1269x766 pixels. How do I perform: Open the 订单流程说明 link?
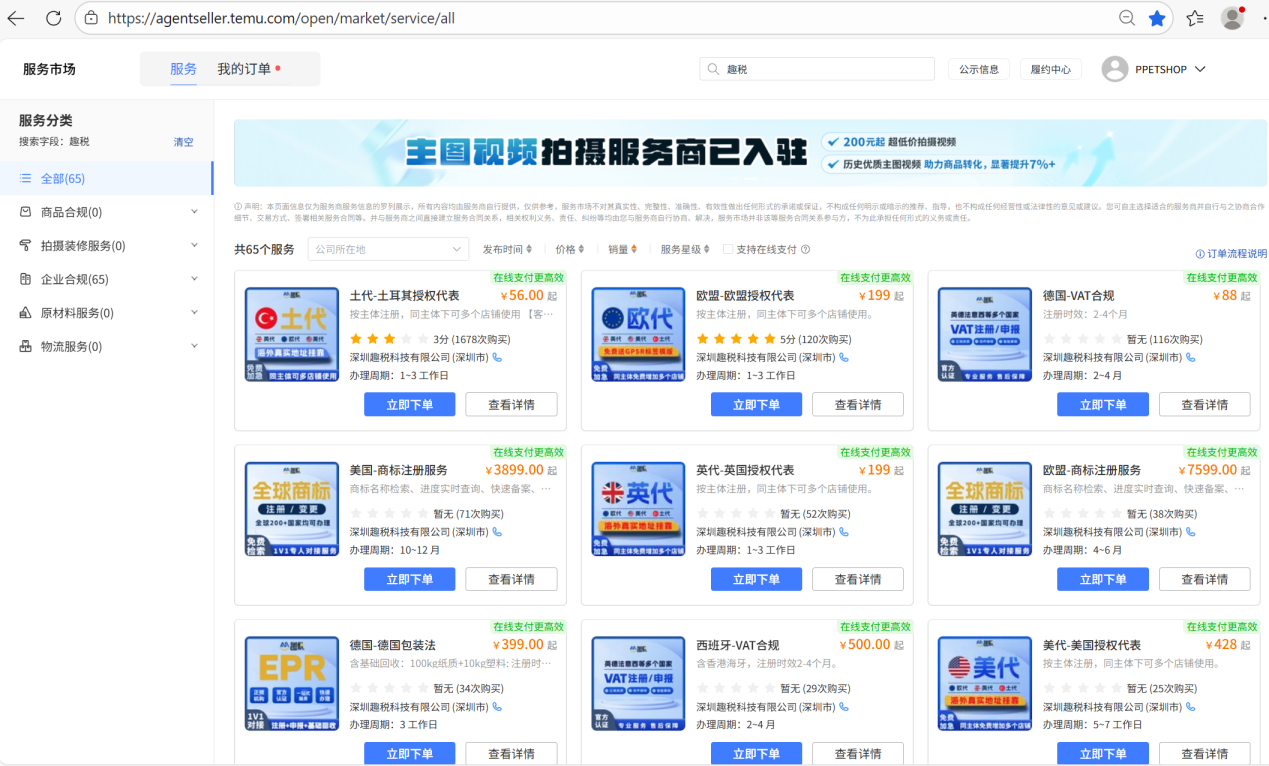pyautogui.click(x=1237, y=254)
